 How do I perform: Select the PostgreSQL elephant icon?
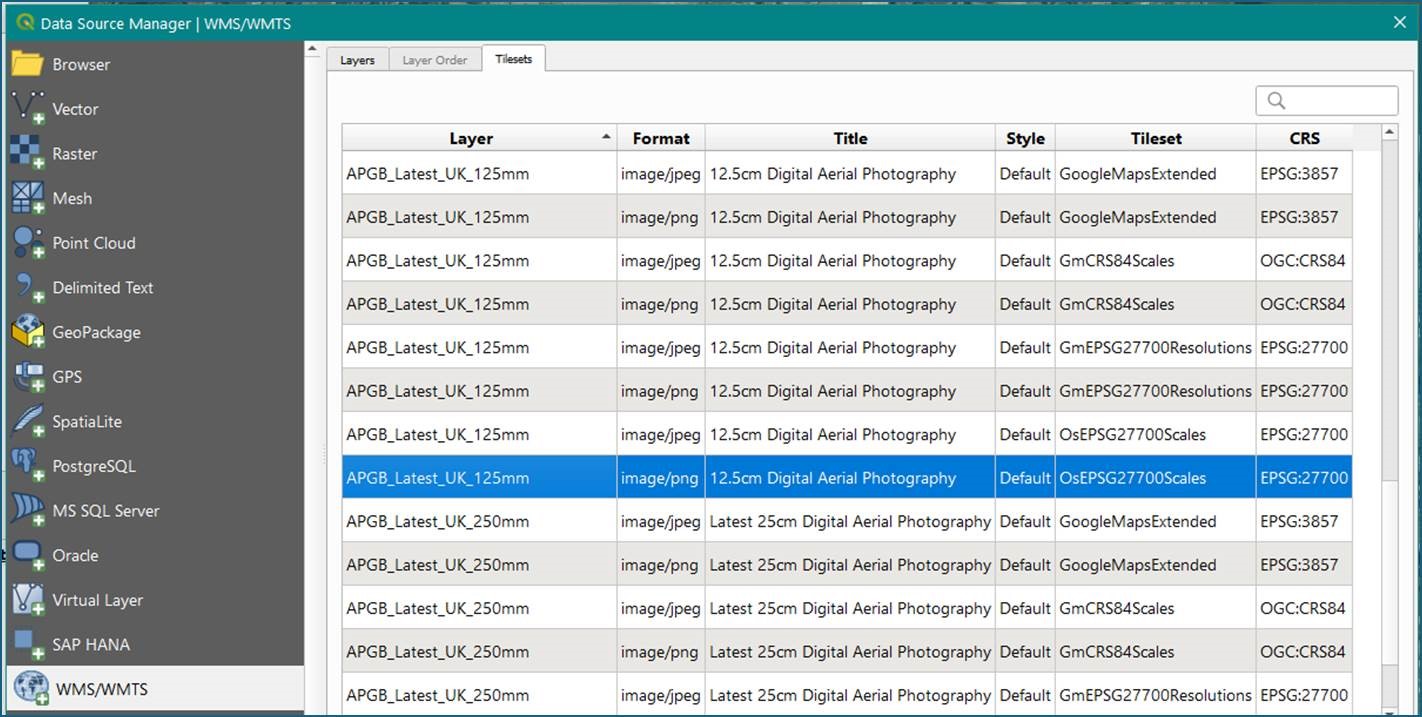28,466
